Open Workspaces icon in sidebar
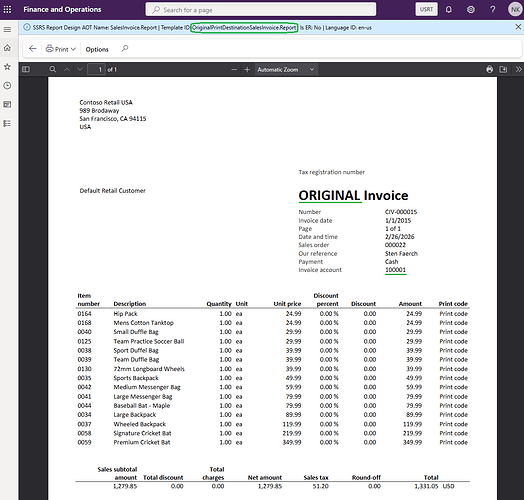 tap(7, 105)
